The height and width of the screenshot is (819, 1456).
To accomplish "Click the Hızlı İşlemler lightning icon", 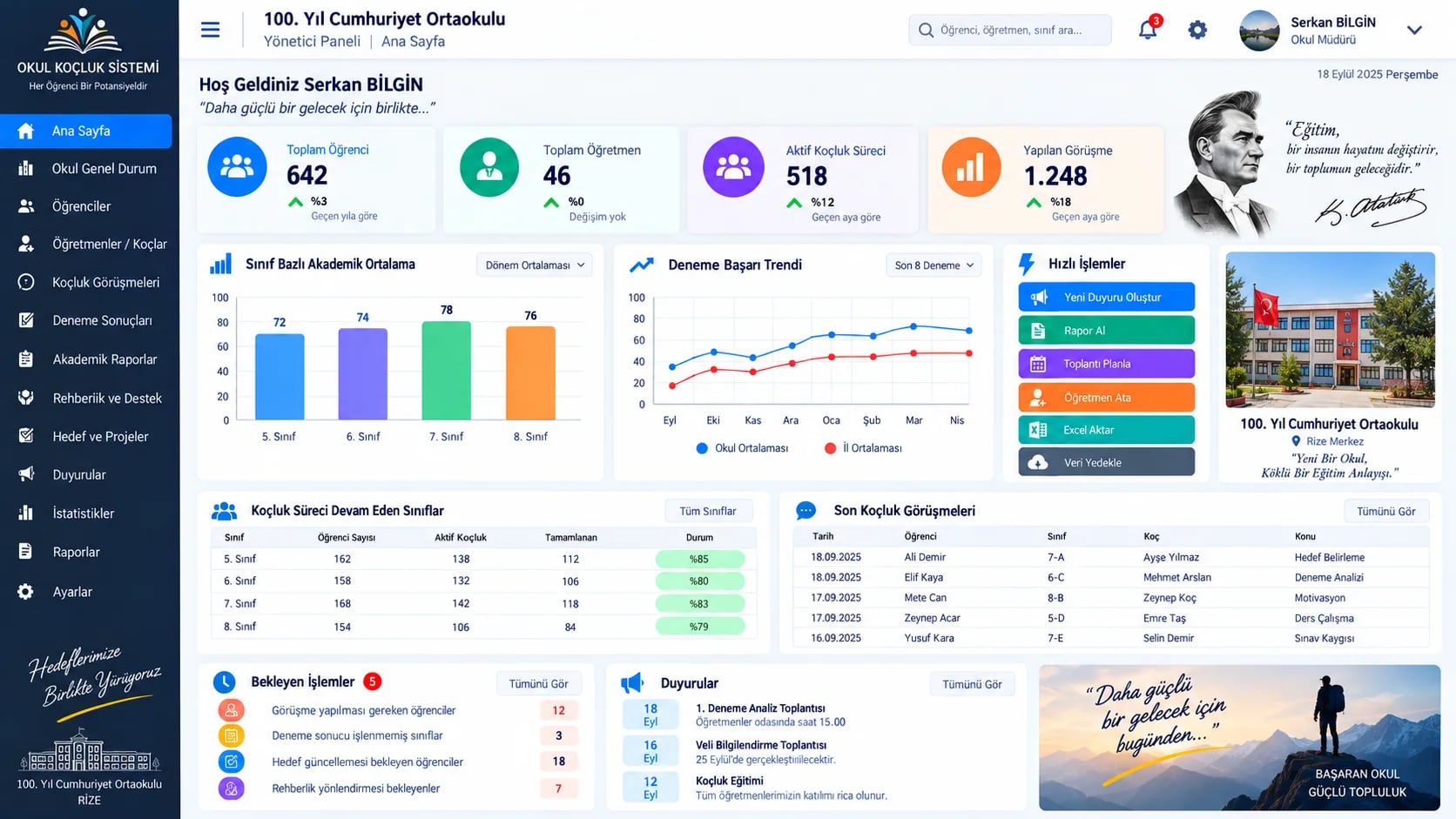I will (1028, 264).
